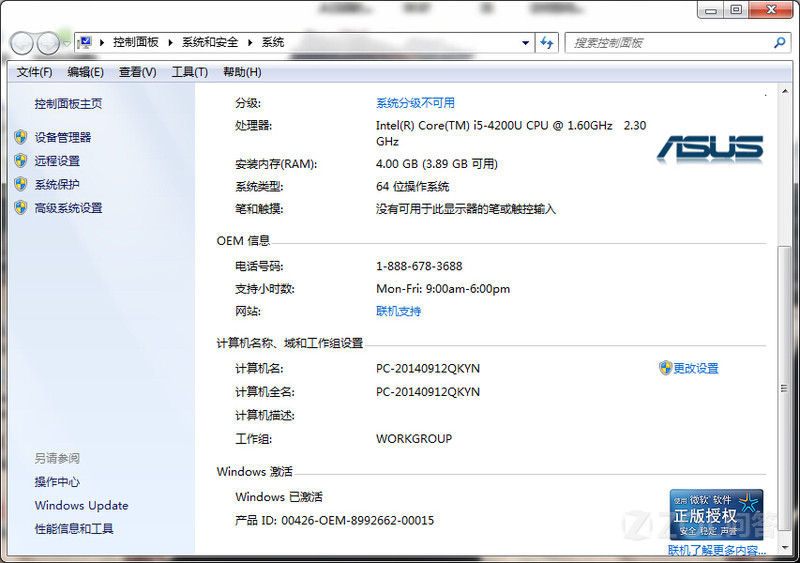This screenshot has width=800, height=563.
Task: Click support hours Mon-Fri: 9:00am-6:00pm
Action: [x=443, y=288]
